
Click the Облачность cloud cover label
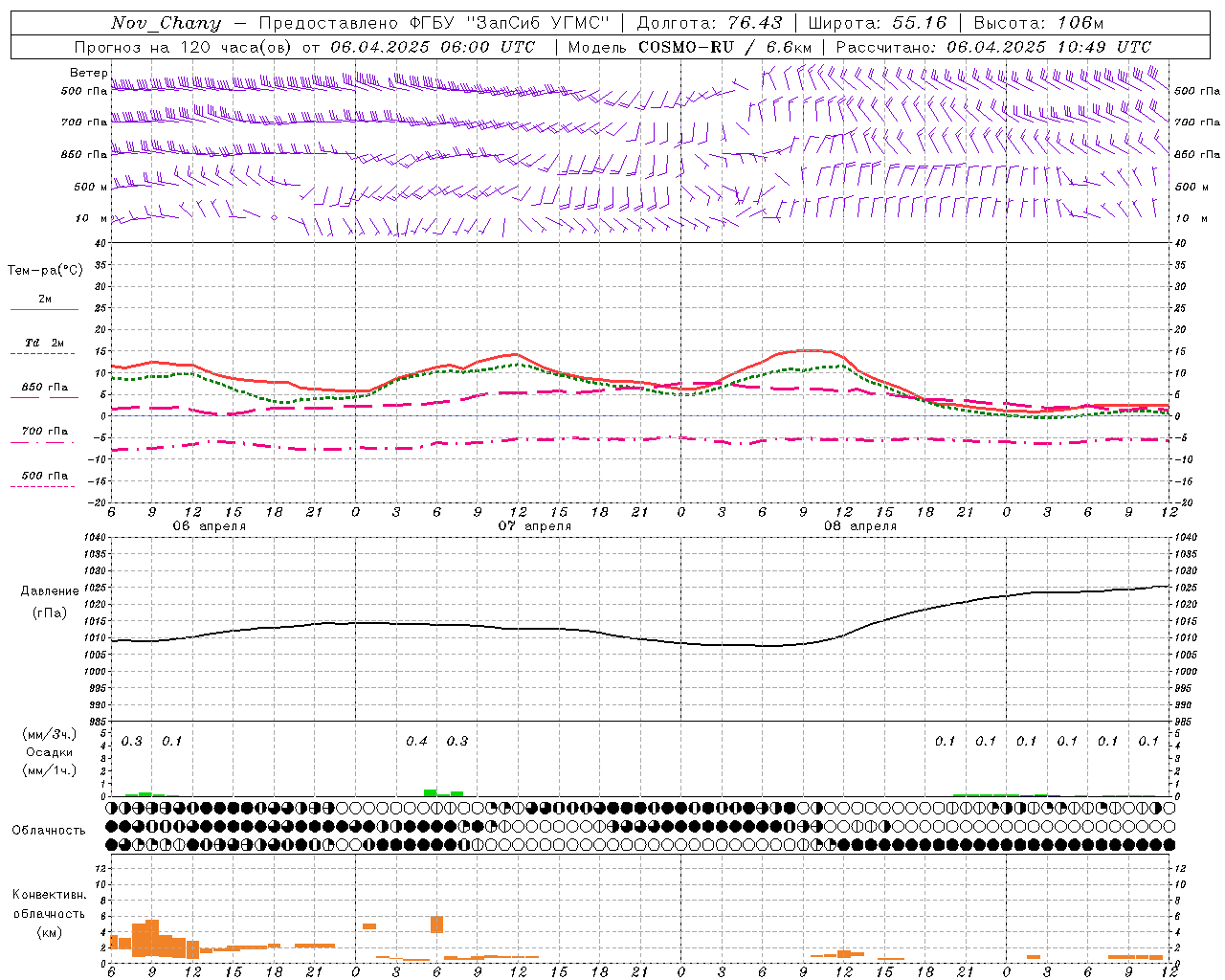click(x=49, y=831)
